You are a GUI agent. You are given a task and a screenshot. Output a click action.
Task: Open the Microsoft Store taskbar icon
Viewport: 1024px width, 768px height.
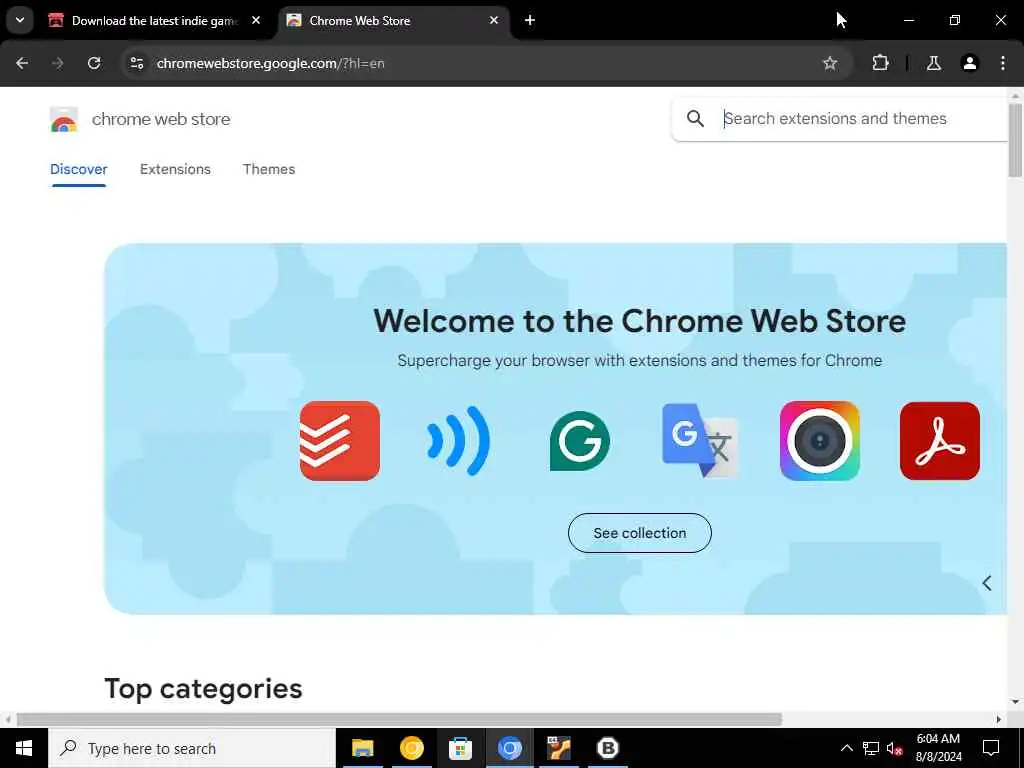pyautogui.click(x=460, y=748)
